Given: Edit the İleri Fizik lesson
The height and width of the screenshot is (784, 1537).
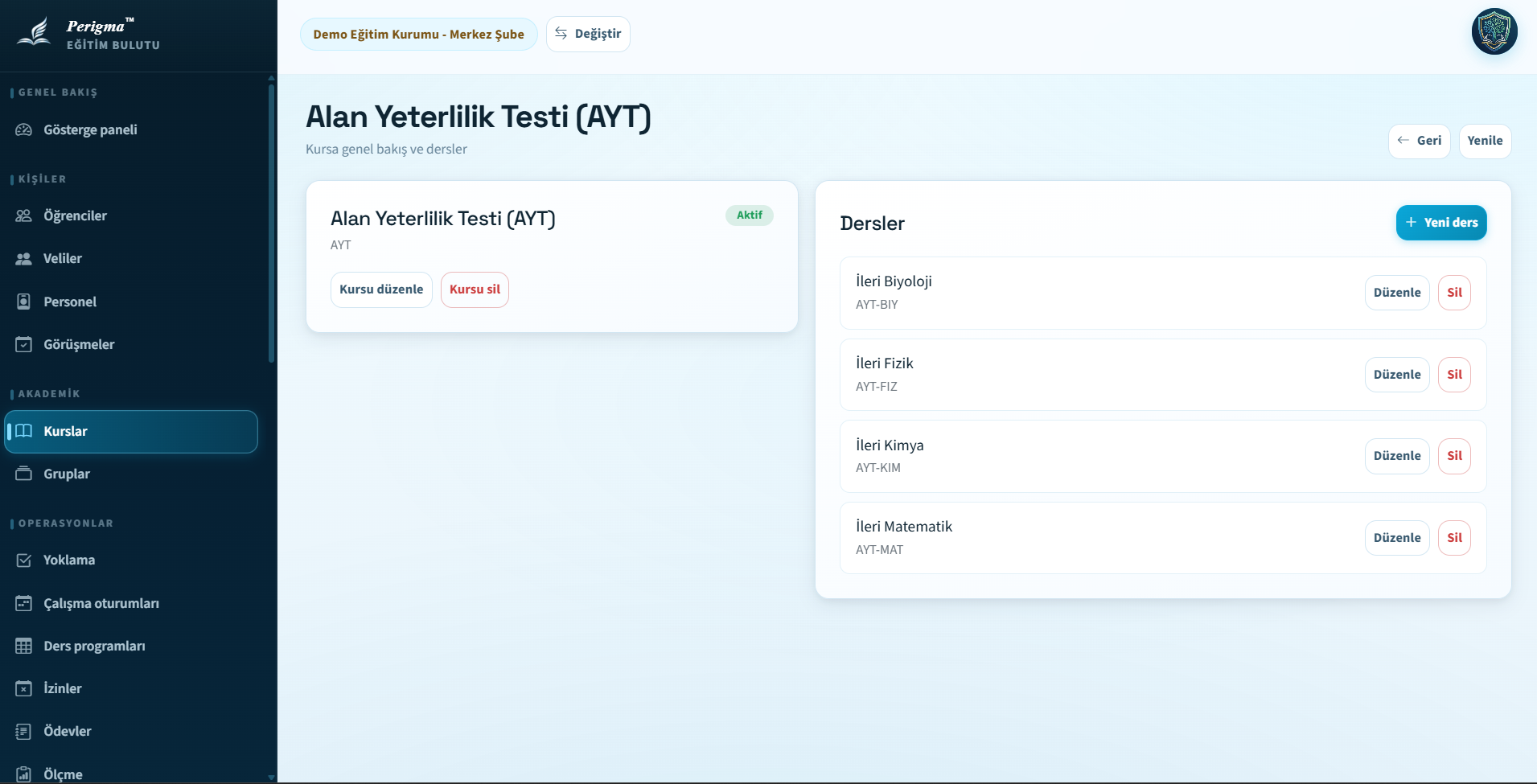Looking at the screenshot, I should pyautogui.click(x=1396, y=375).
